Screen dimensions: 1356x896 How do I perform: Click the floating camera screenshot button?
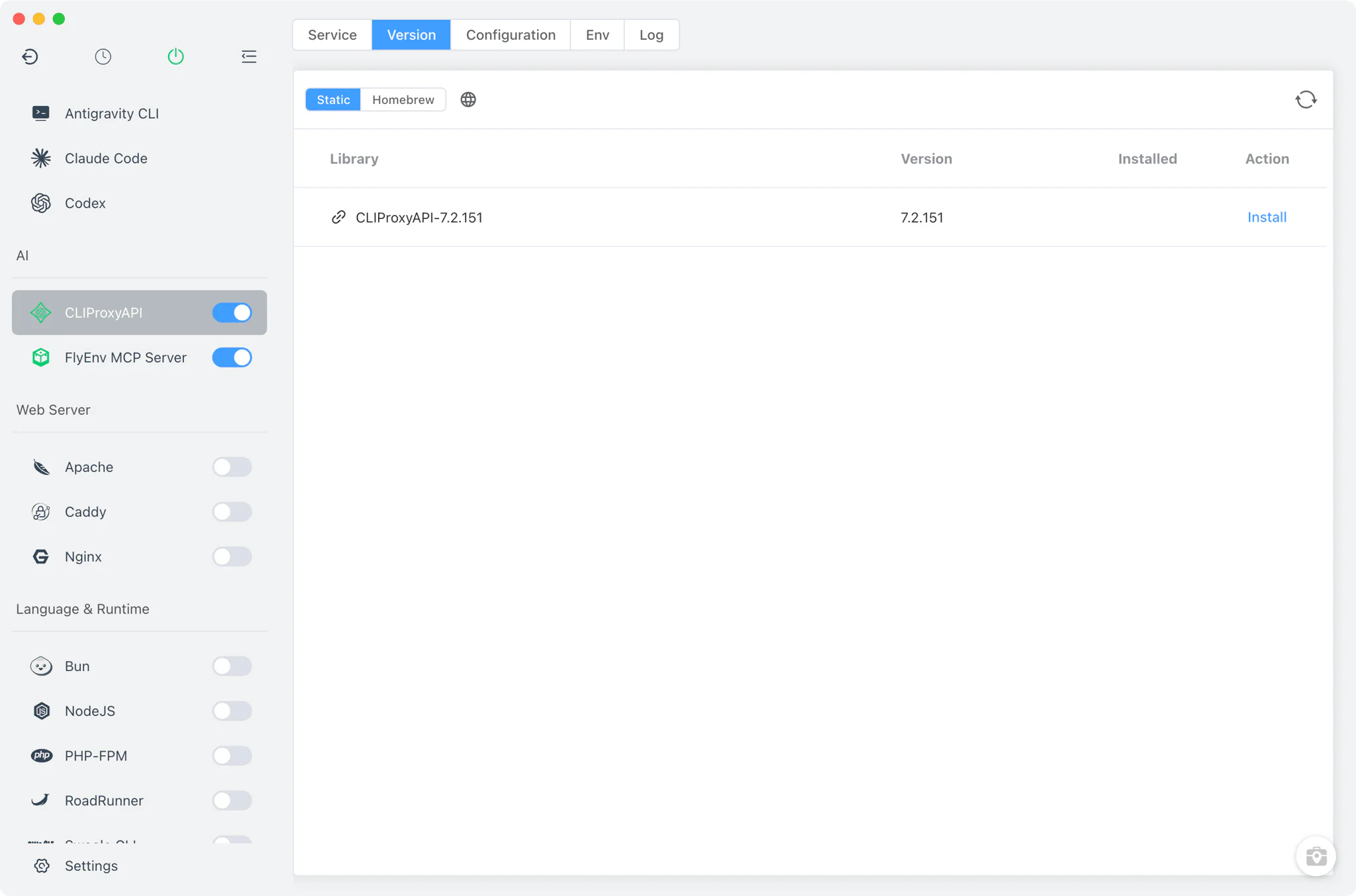coord(1316,856)
